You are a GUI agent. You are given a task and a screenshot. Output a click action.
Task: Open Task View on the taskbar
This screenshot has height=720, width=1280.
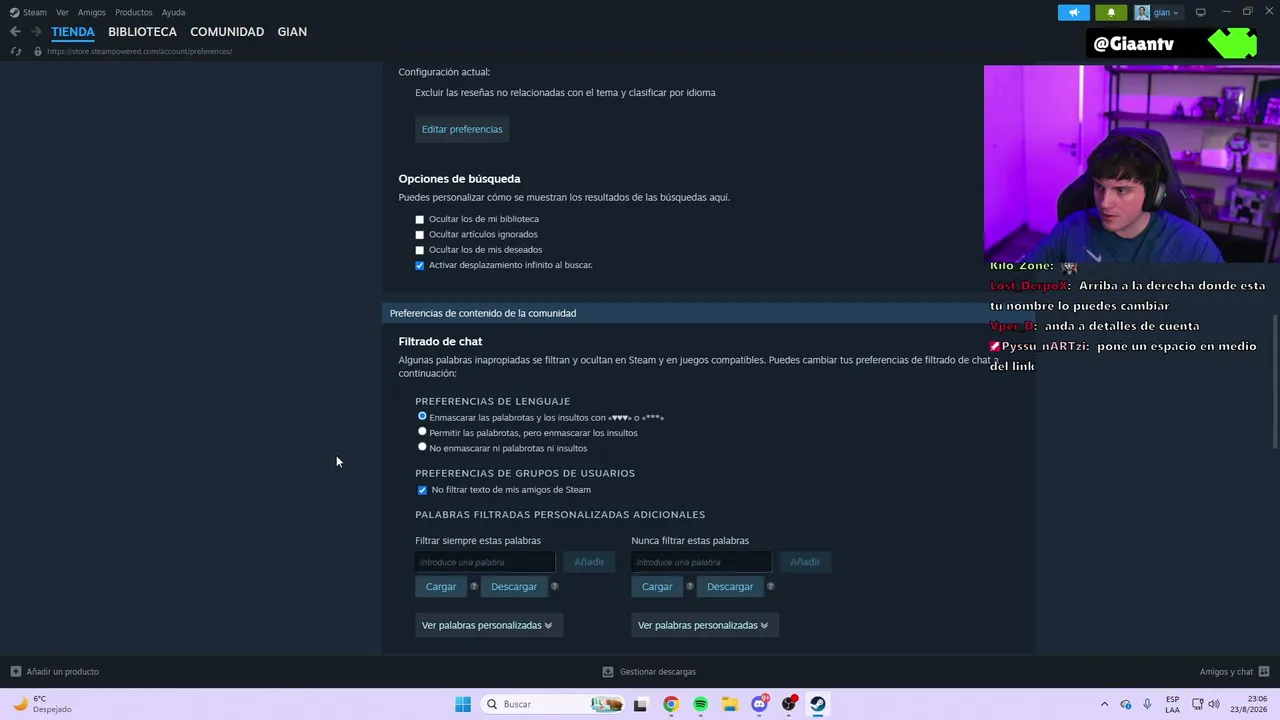pos(641,704)
